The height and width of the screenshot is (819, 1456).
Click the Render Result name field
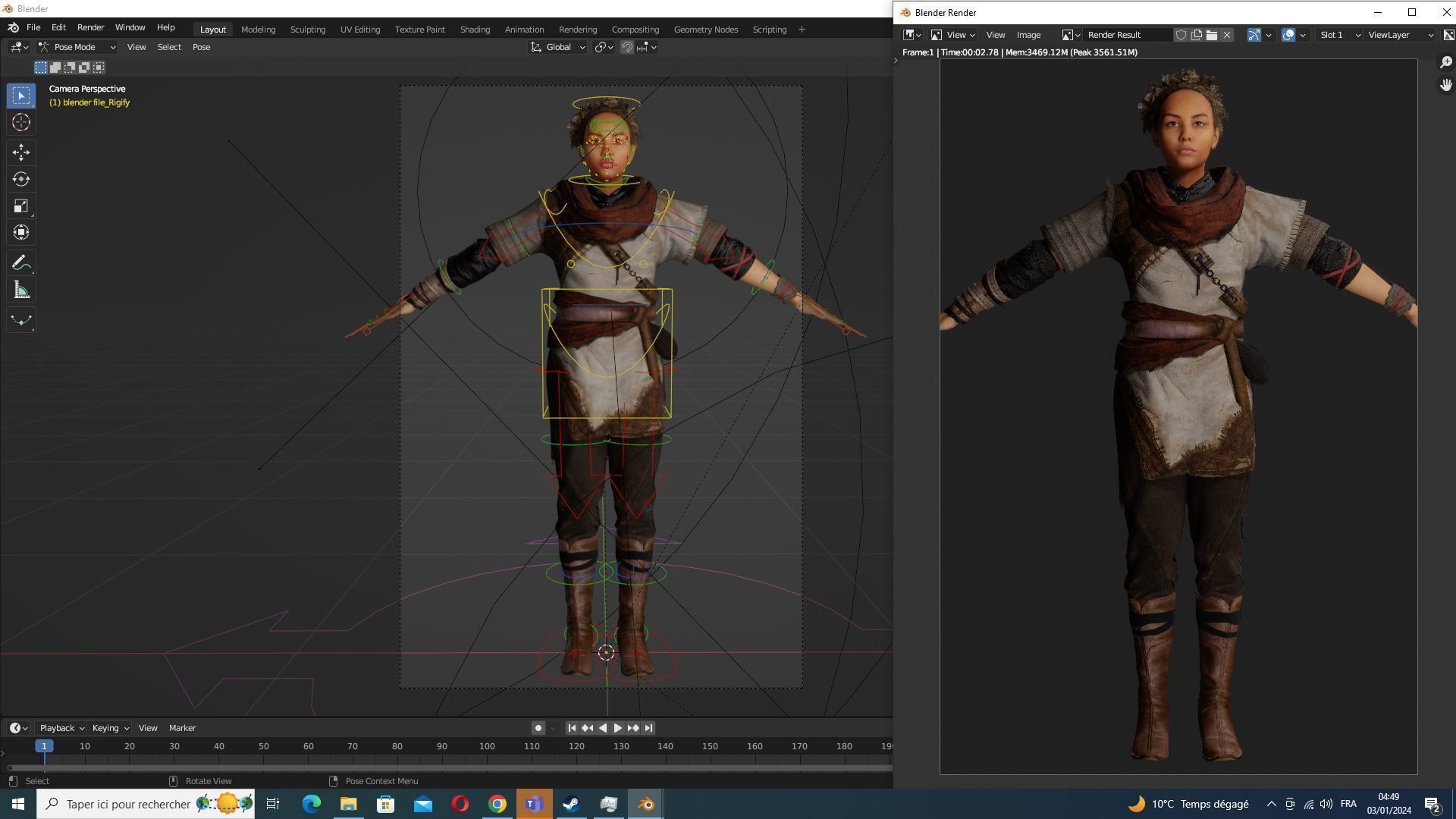1128,35
